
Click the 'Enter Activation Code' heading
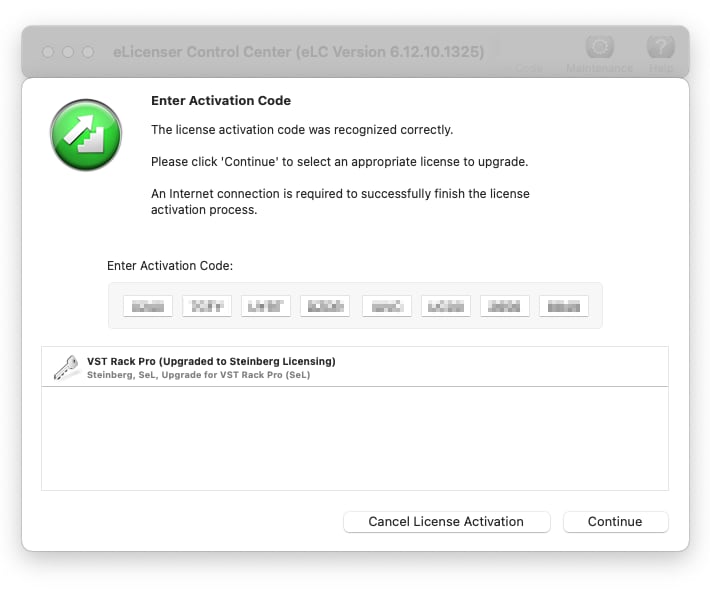coord(221,101)
